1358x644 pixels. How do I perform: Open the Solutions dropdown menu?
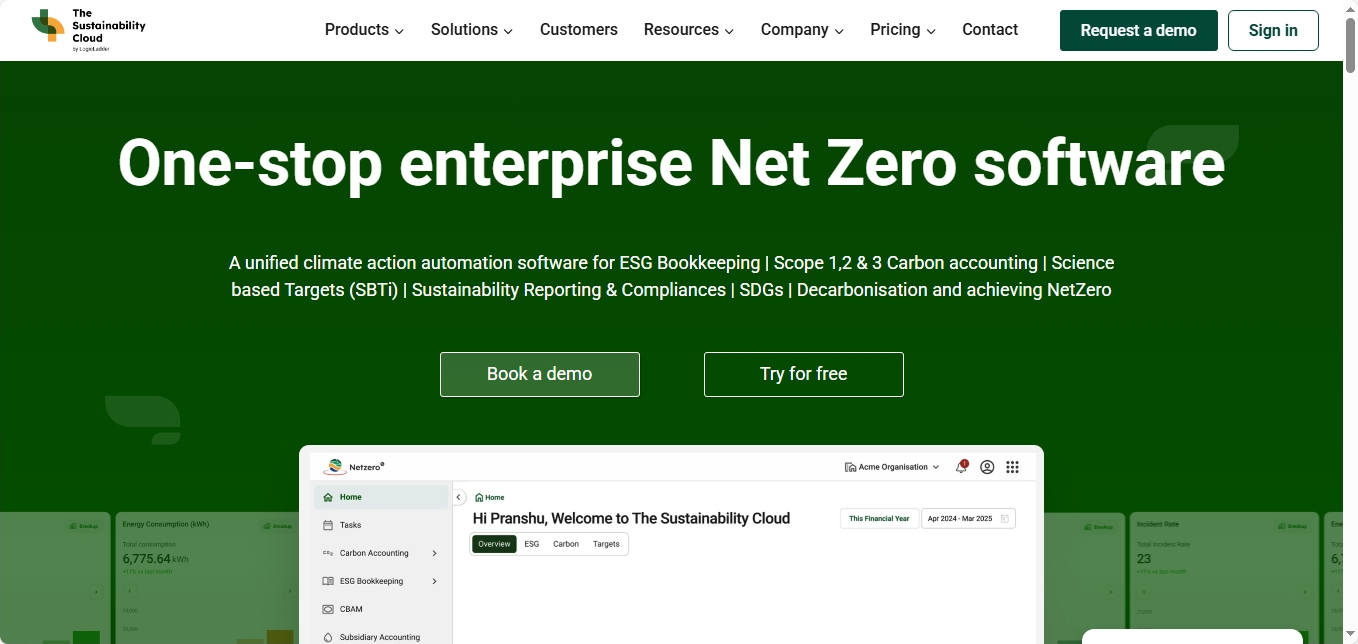tap(472, 30)
